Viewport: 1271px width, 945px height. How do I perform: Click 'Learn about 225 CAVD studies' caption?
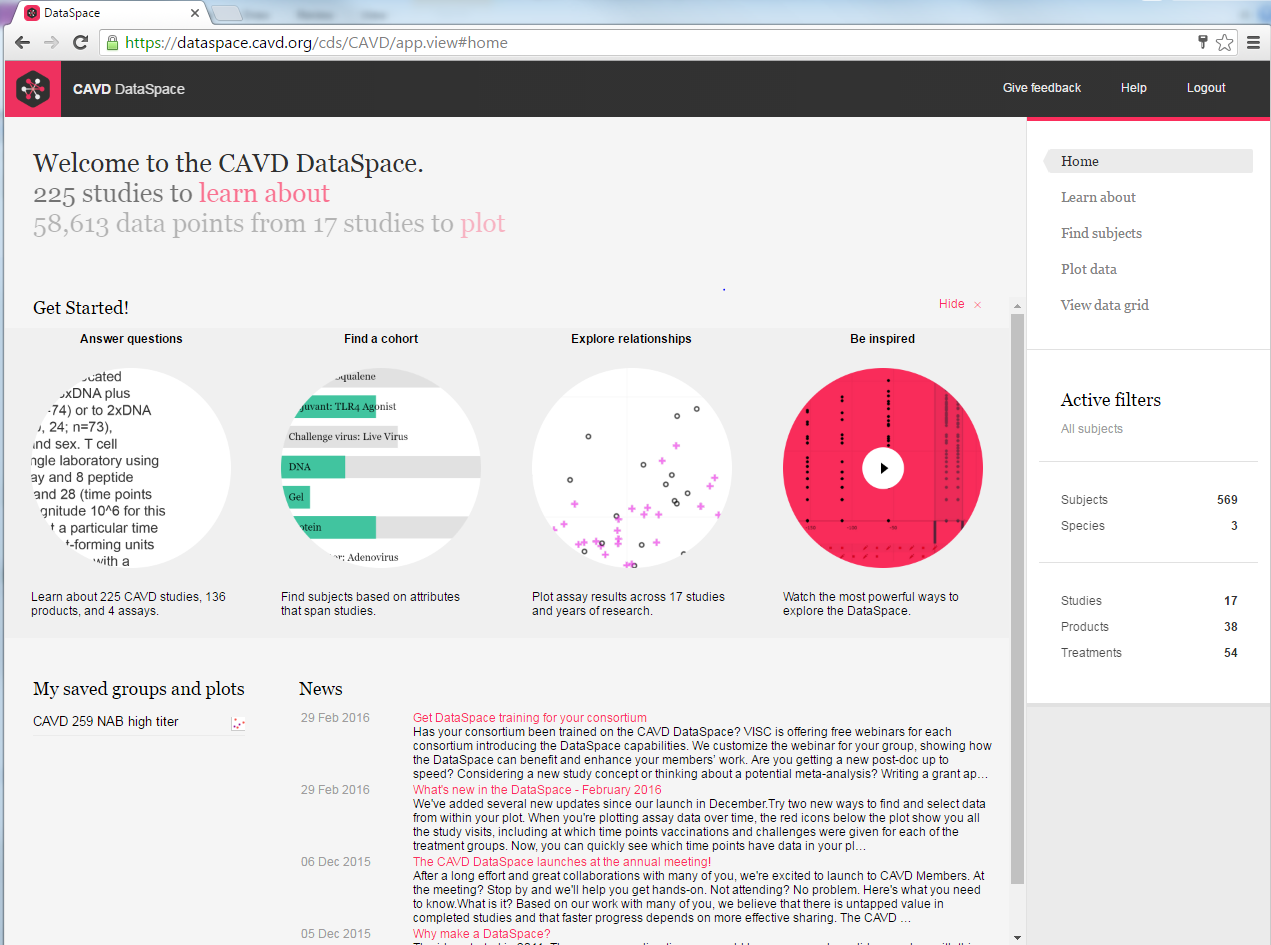[x=129, y=604]
